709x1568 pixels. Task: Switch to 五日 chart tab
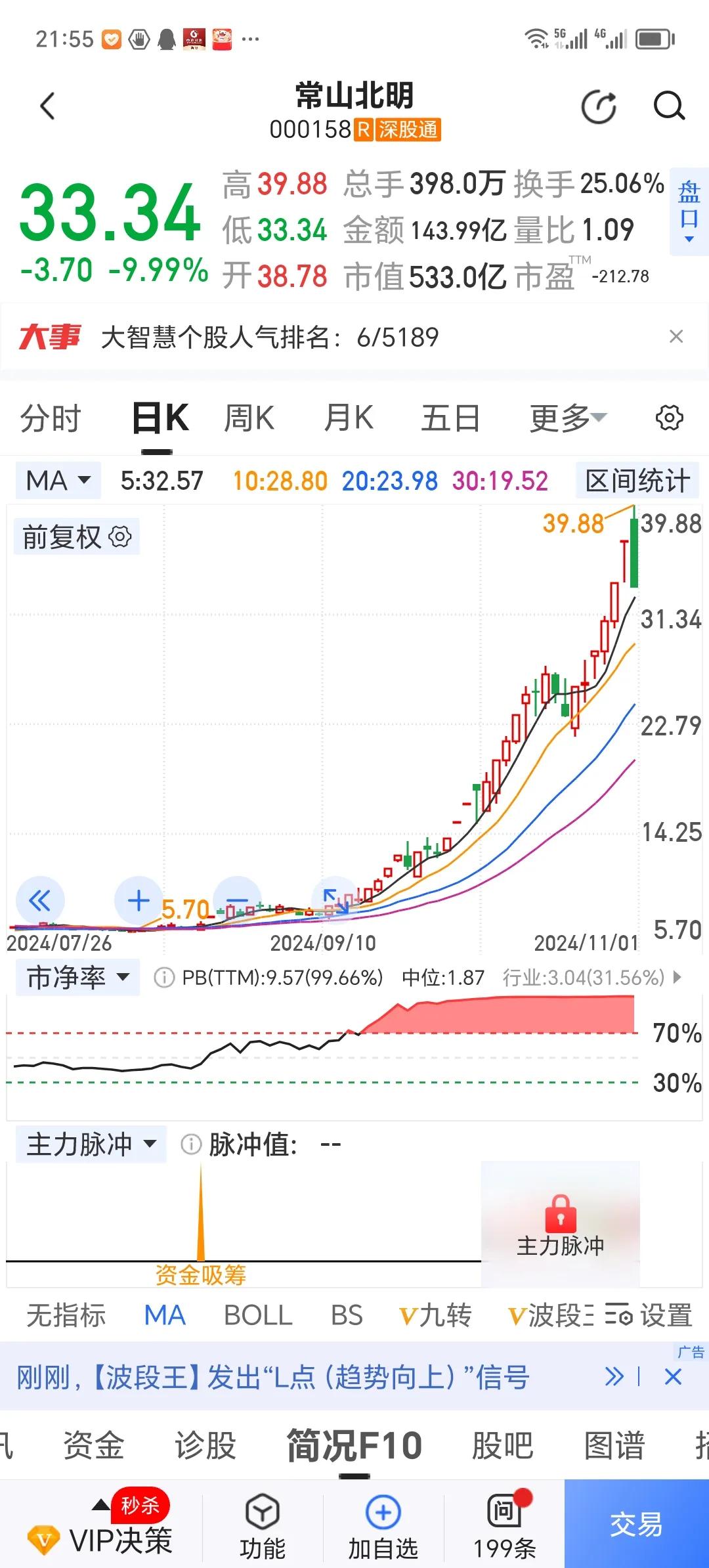[x=450, y=418]
